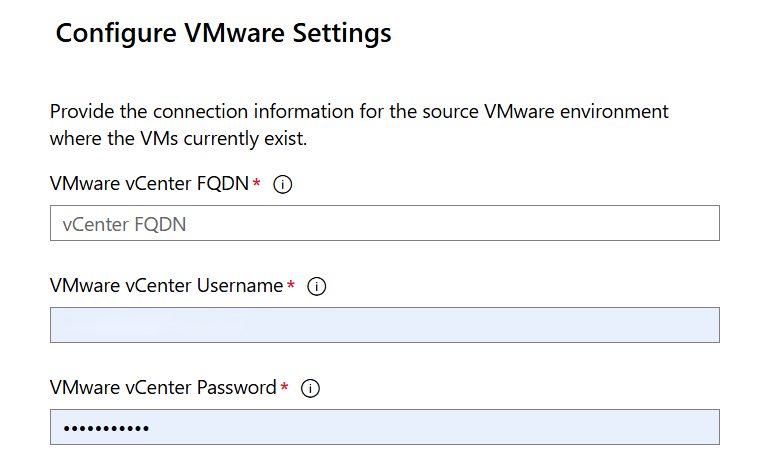The width and height of the screenshot is (763, 473).
Task: Focus the vCenter FQDN input field
Action: tap(384, 223)
